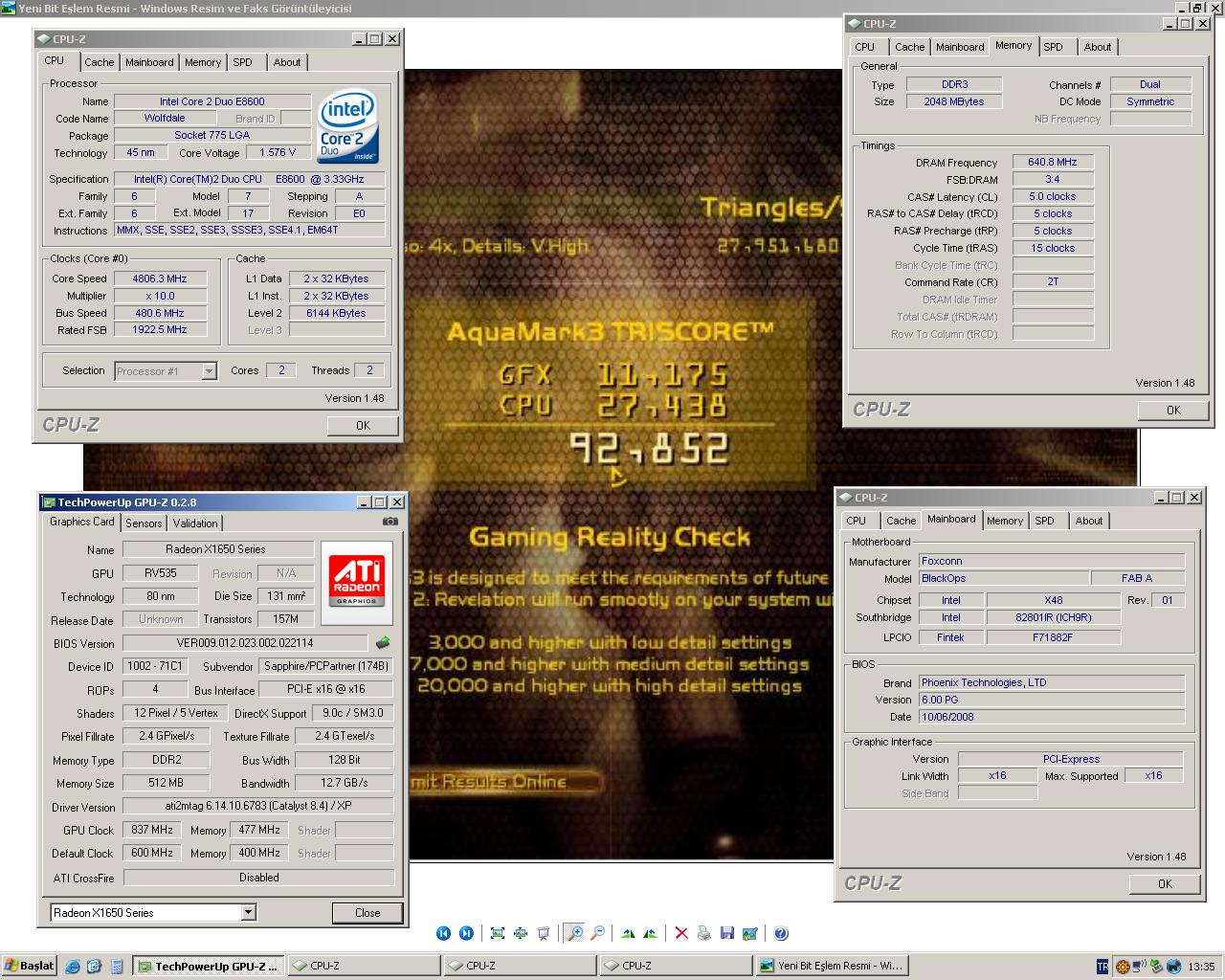Open the Cache tab in CPU window
The height and width of the screenshot is (980, 1225).
click(x=99, y=62)
